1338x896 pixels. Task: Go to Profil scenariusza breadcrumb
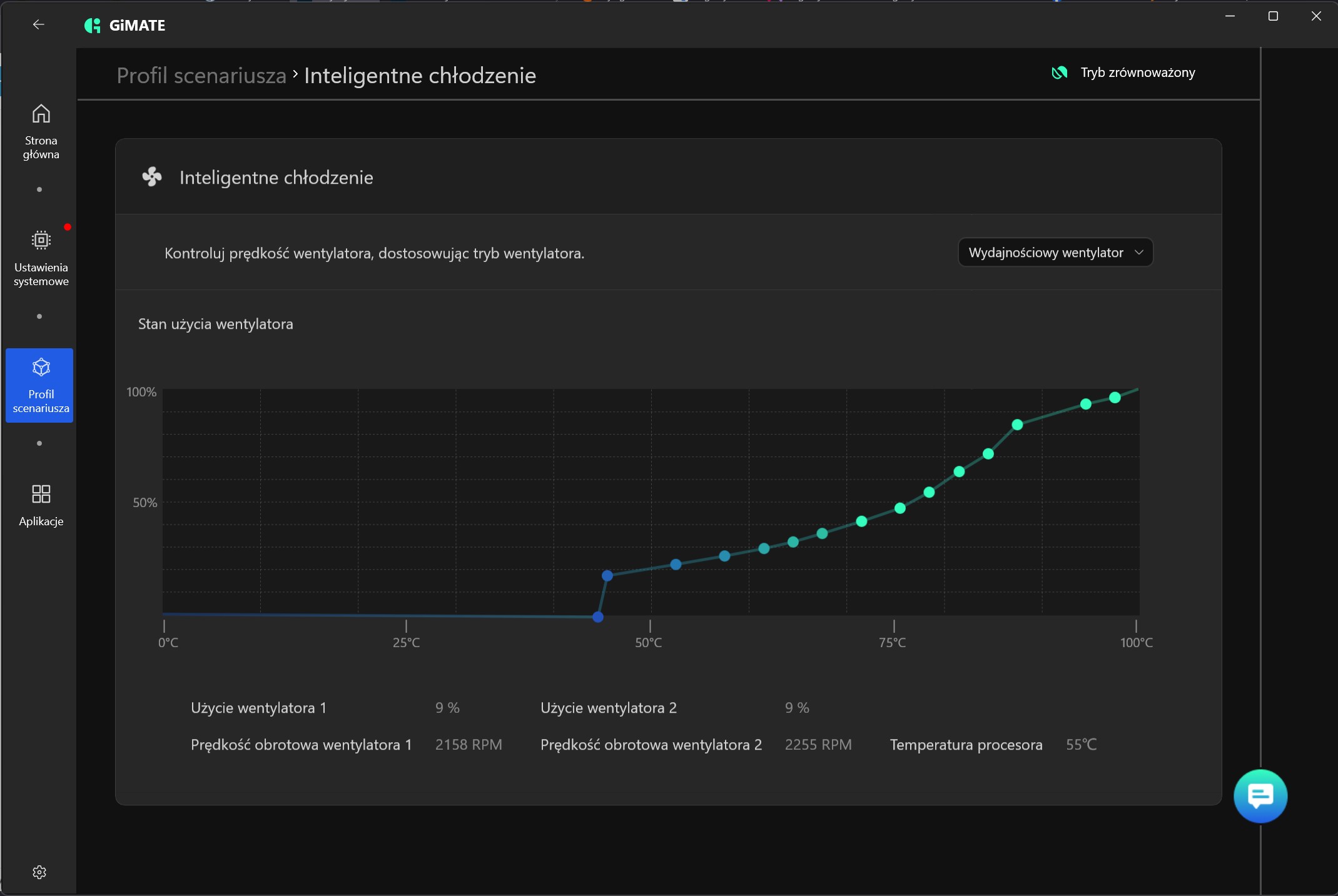[201, 76]
